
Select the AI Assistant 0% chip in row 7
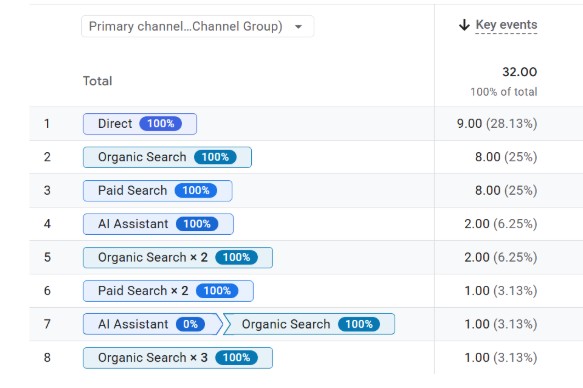[x=152, y=324]
